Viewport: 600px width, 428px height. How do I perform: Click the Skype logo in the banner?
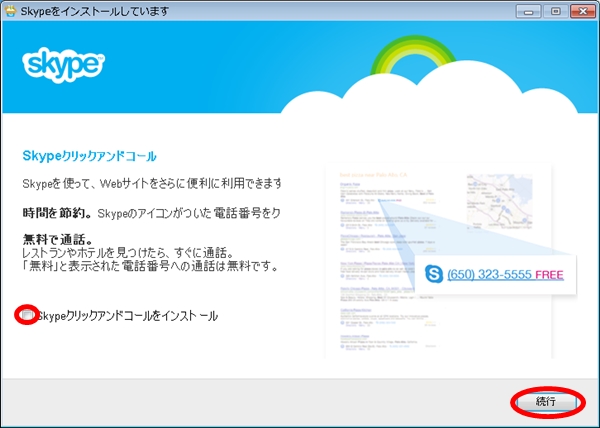(x=64, y=65)
